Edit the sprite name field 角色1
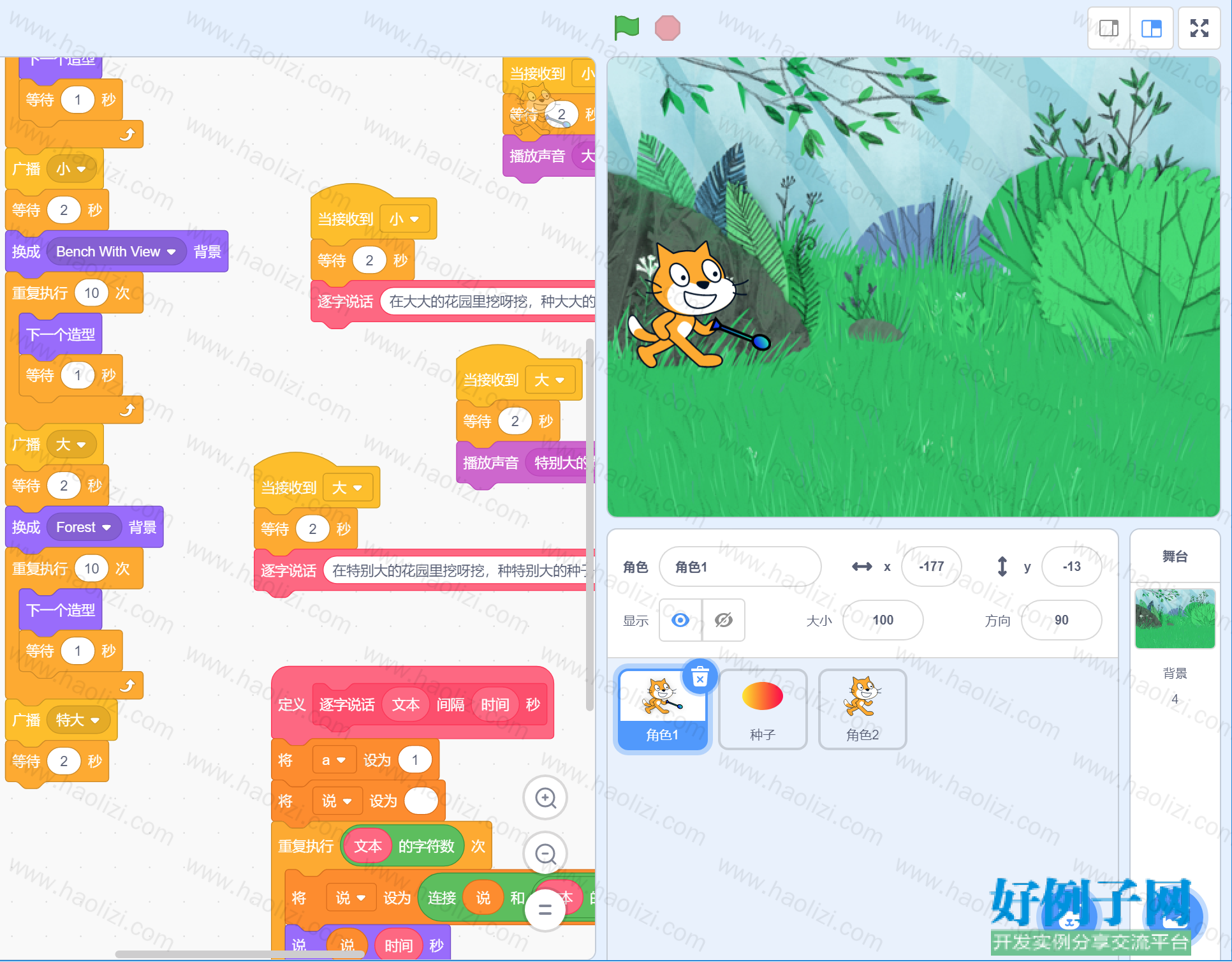The image size is (1232, 962). click(x=740, y=566)
